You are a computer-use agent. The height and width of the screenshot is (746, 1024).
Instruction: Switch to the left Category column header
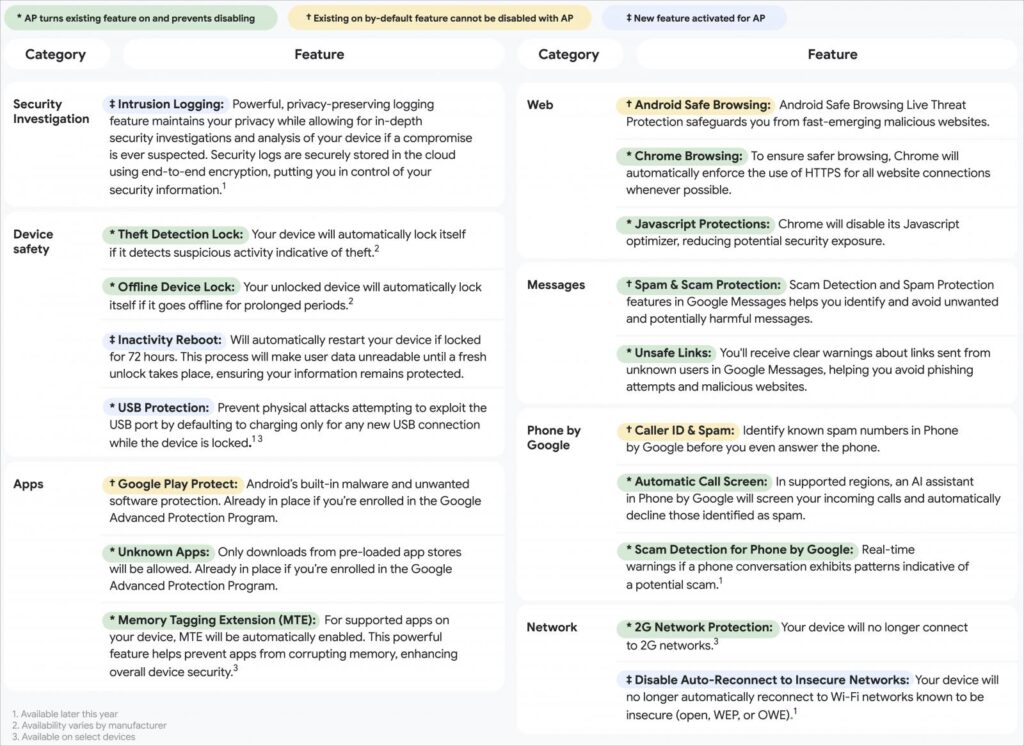pos(57,54)
